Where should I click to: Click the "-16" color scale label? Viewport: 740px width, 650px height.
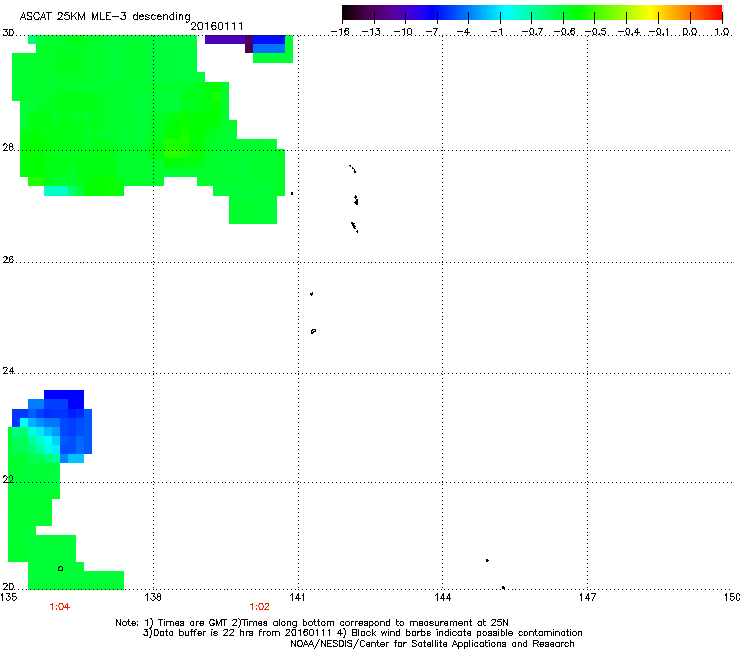[x=340, y=32]
